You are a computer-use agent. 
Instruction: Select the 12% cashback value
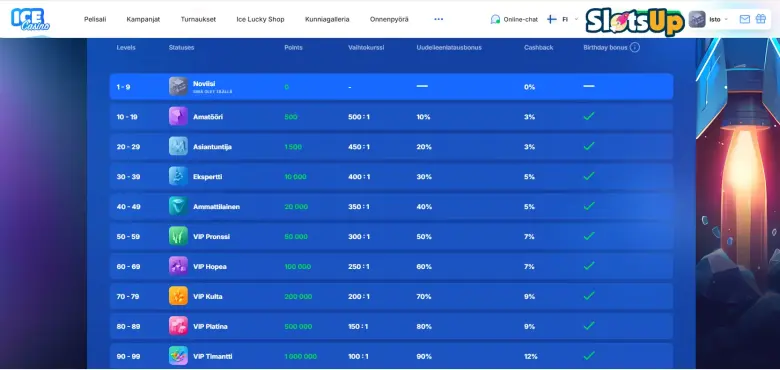tap(531, 357)
